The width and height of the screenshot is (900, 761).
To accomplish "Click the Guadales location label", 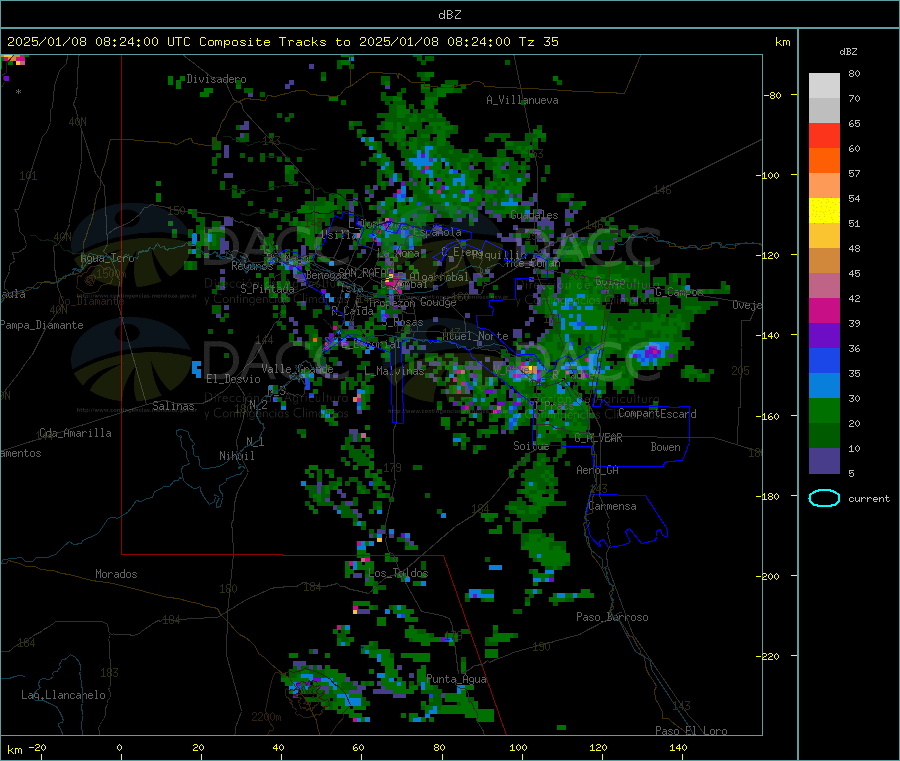I will (x=534, y=215).
